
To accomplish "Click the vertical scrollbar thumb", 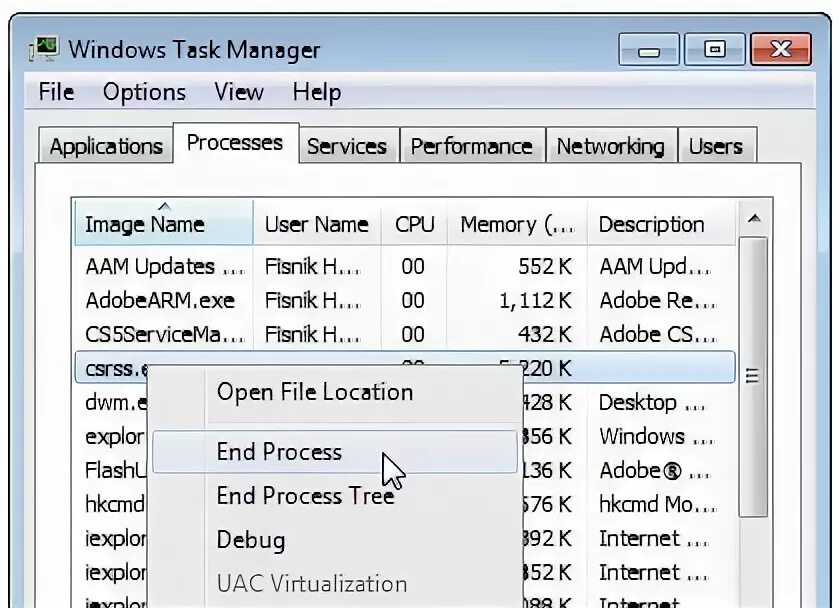I will (753, 377).
